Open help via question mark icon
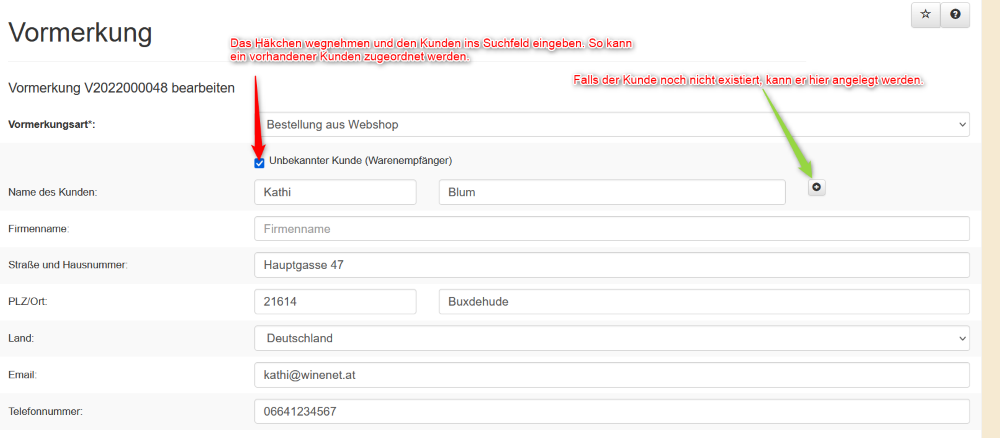Image resolution: width=1000 pixels, height=438 pixels. [x=955, y=14]
